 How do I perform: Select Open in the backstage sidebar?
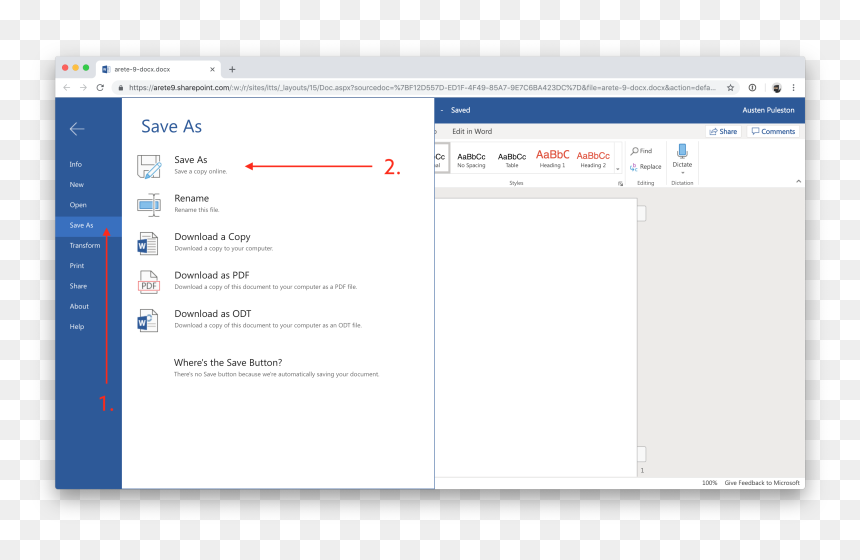78,205
